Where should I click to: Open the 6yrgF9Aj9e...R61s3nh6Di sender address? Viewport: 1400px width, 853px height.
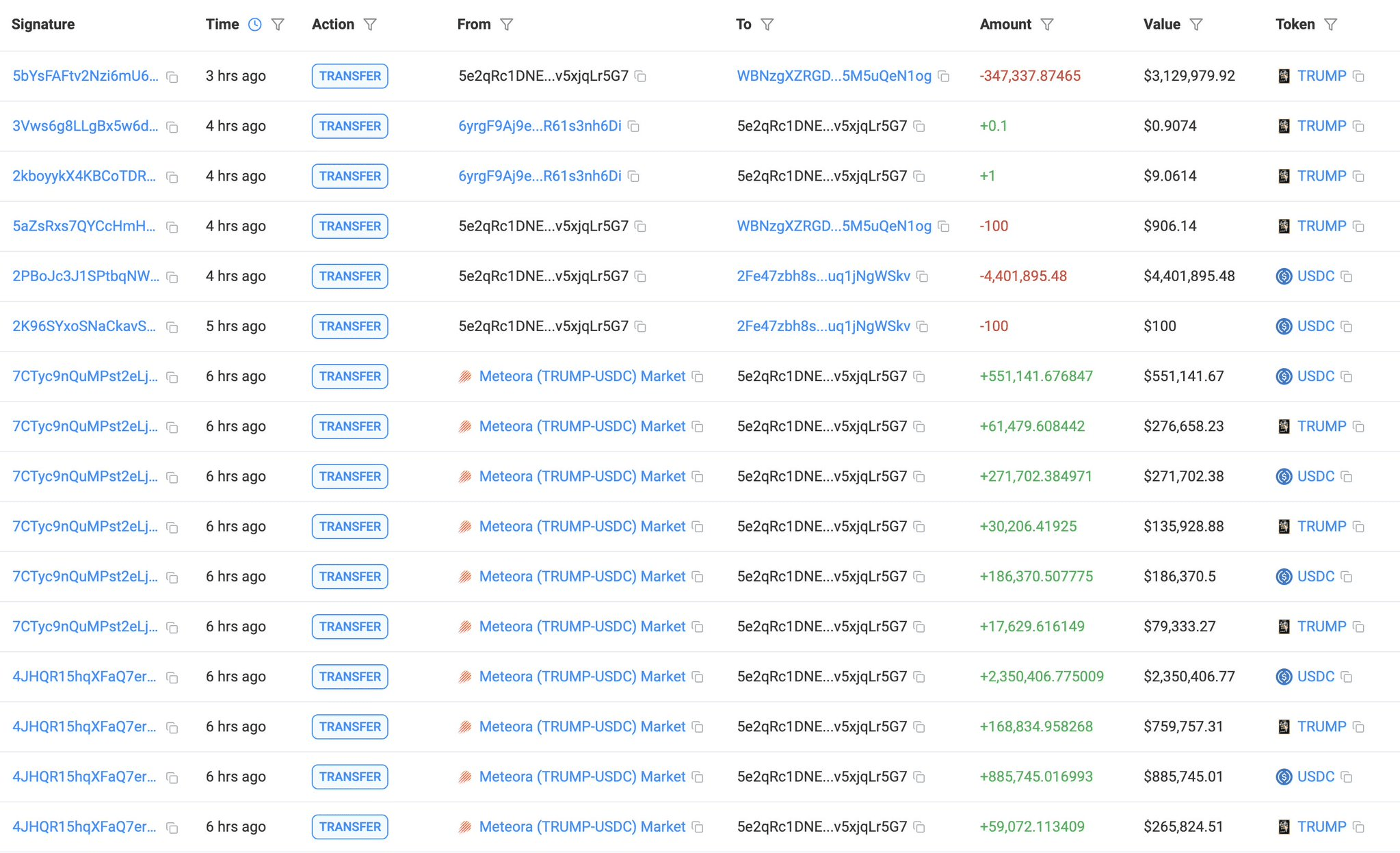tap(540, 126)
